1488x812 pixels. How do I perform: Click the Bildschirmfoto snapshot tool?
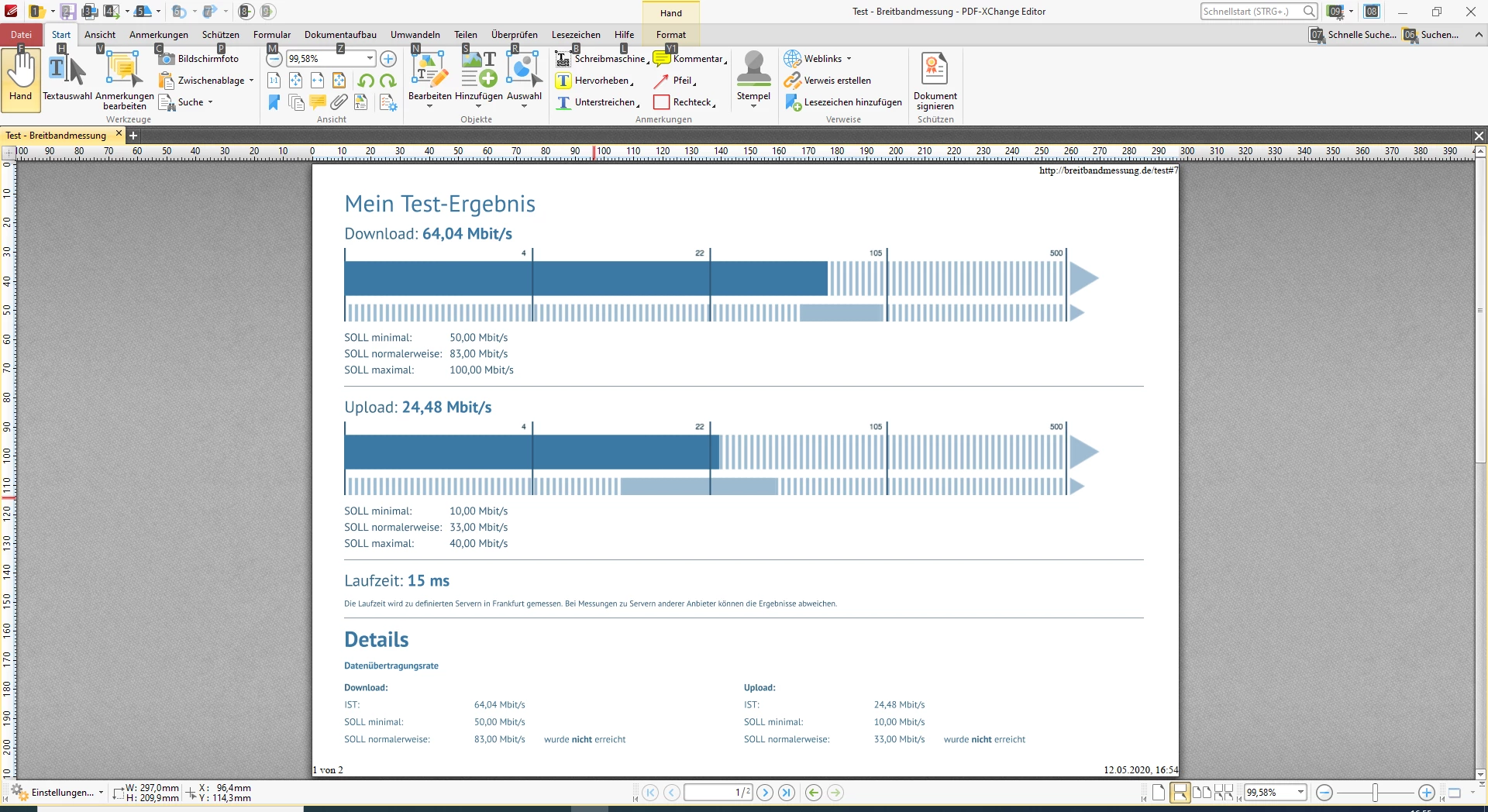click(199, 59)
